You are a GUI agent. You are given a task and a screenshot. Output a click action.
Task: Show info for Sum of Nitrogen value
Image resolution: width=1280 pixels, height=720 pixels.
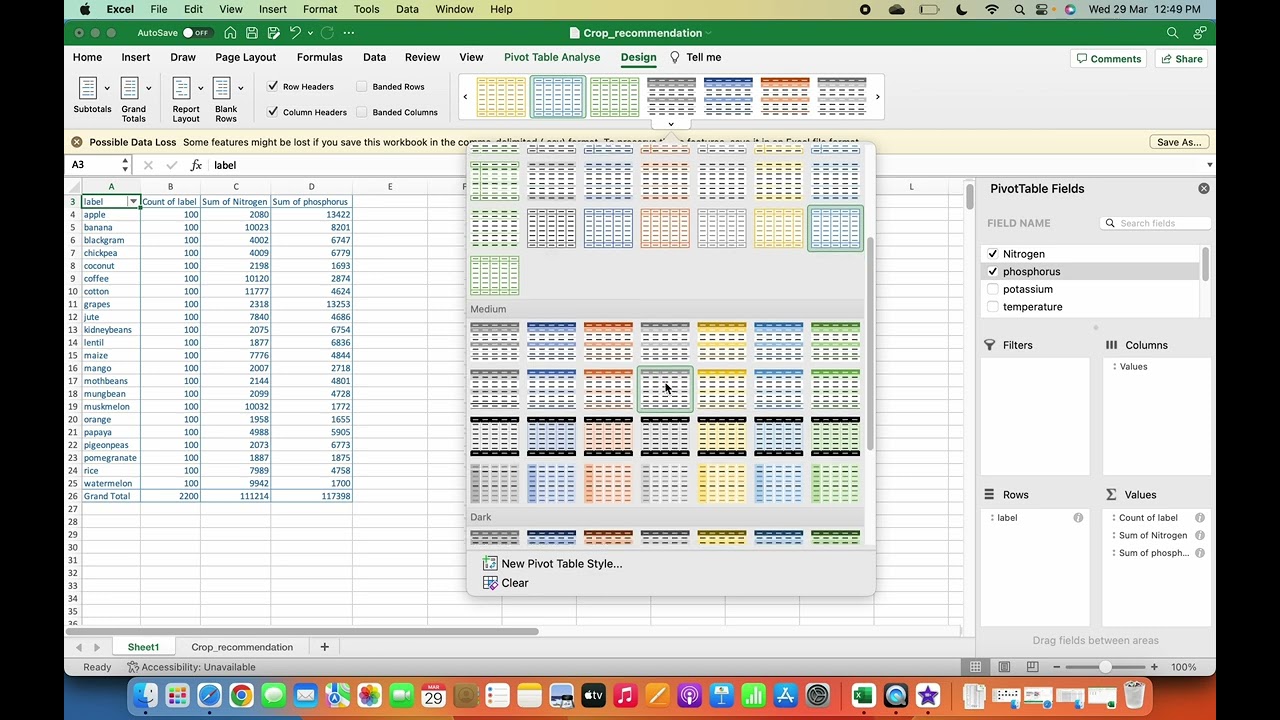point(1199,536)
